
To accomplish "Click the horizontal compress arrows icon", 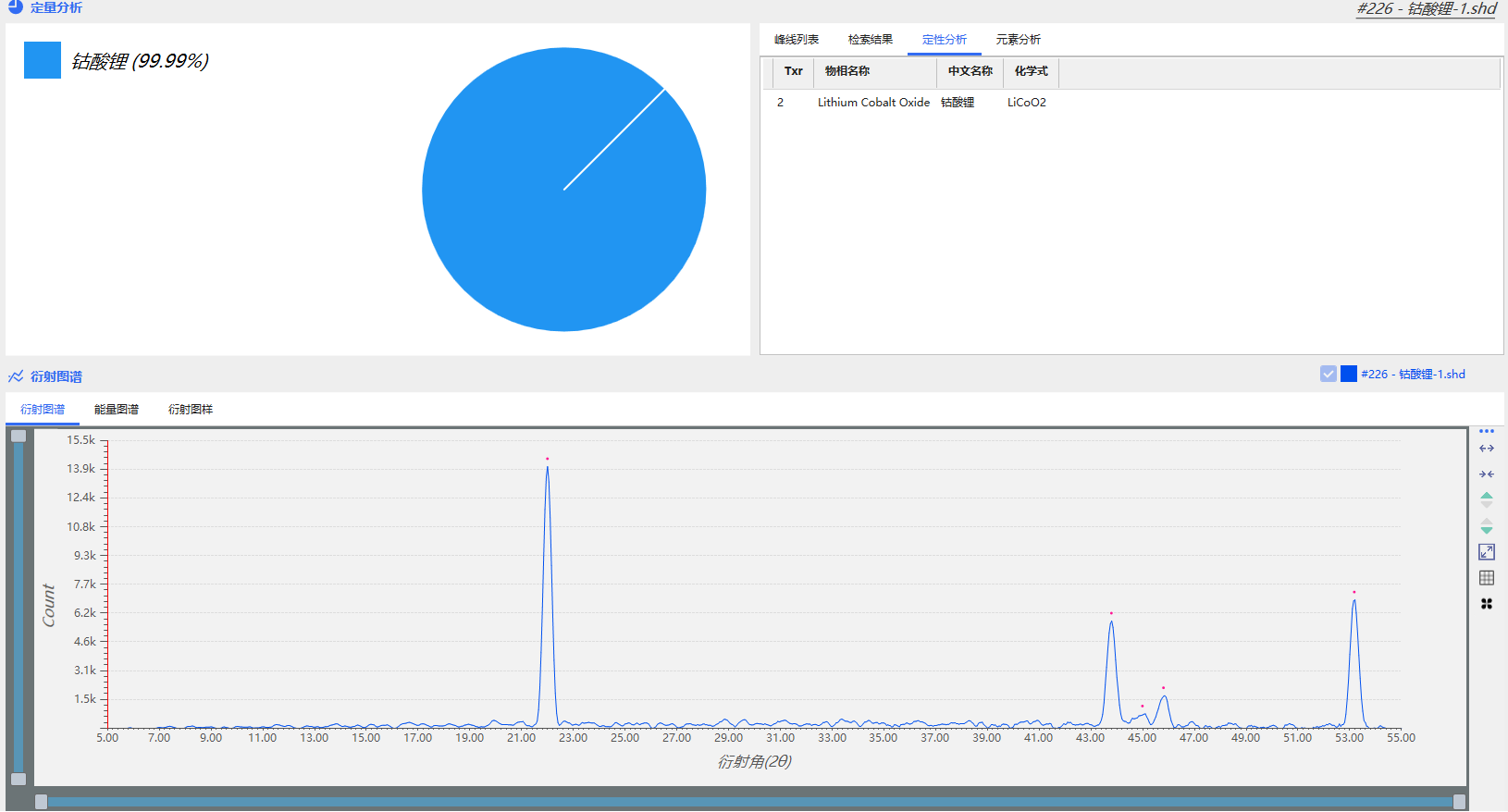I will (x=1487, y=474).
